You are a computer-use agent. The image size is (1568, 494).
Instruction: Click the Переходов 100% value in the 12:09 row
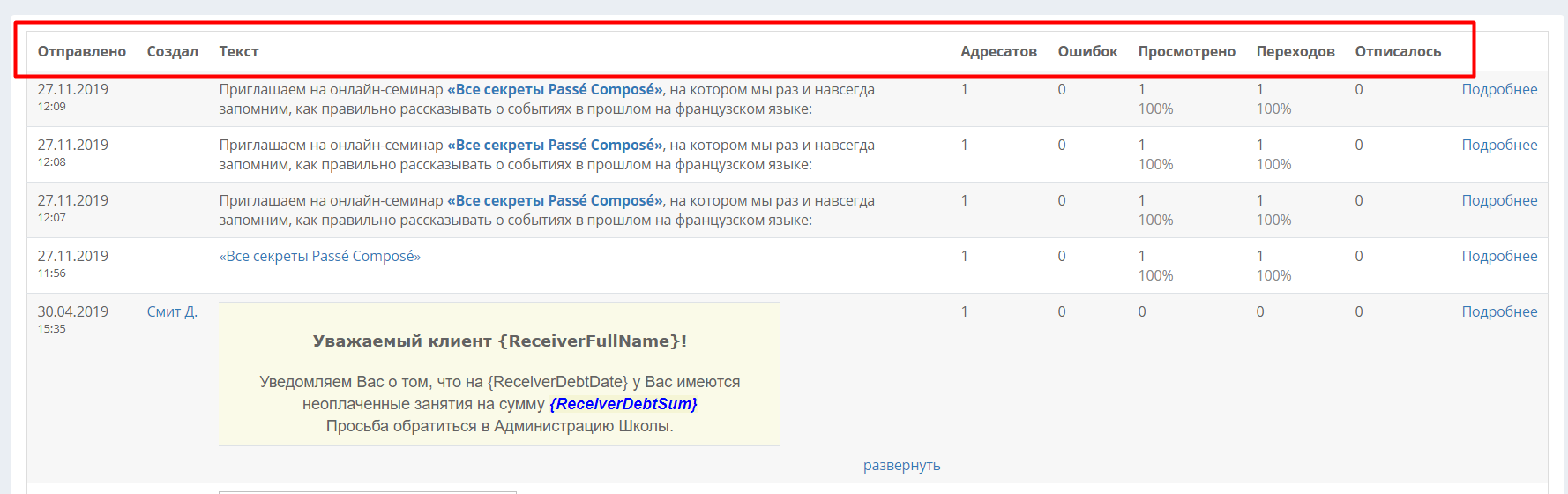(x=1273, y=109)
